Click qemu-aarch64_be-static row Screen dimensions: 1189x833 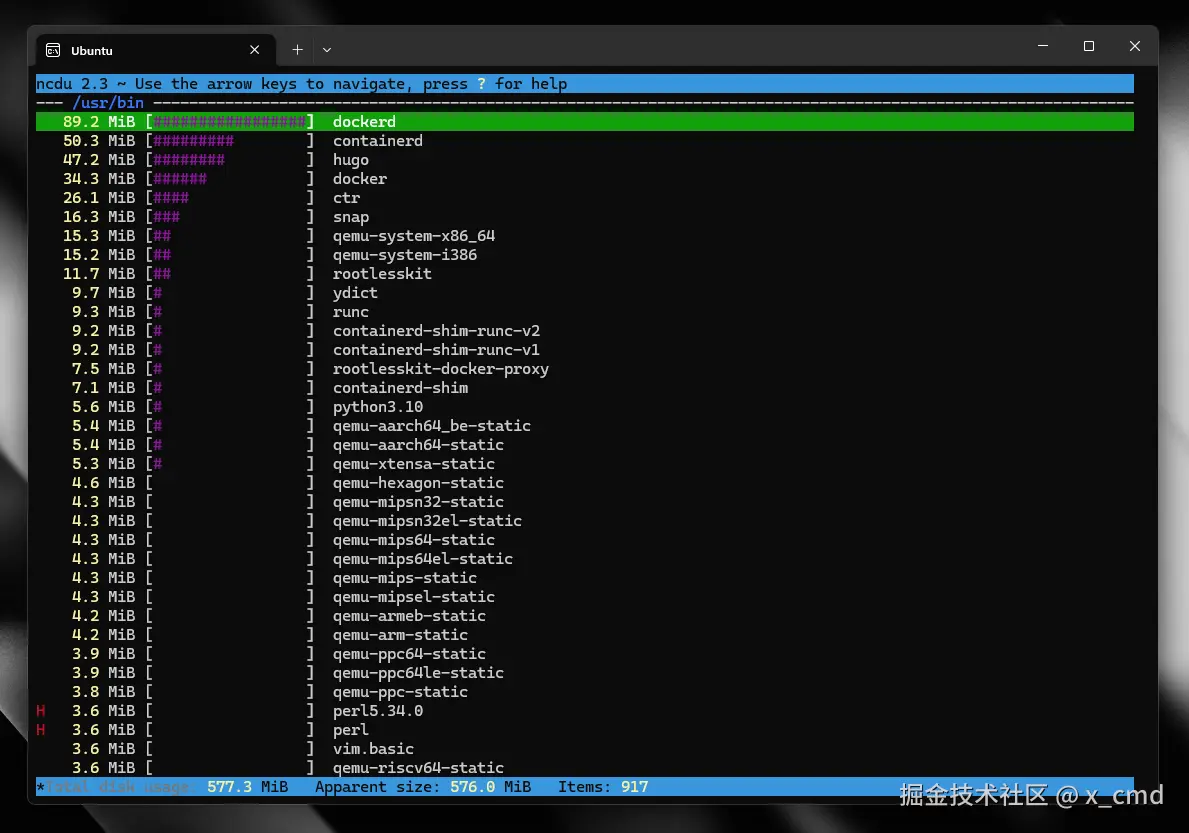585,426
